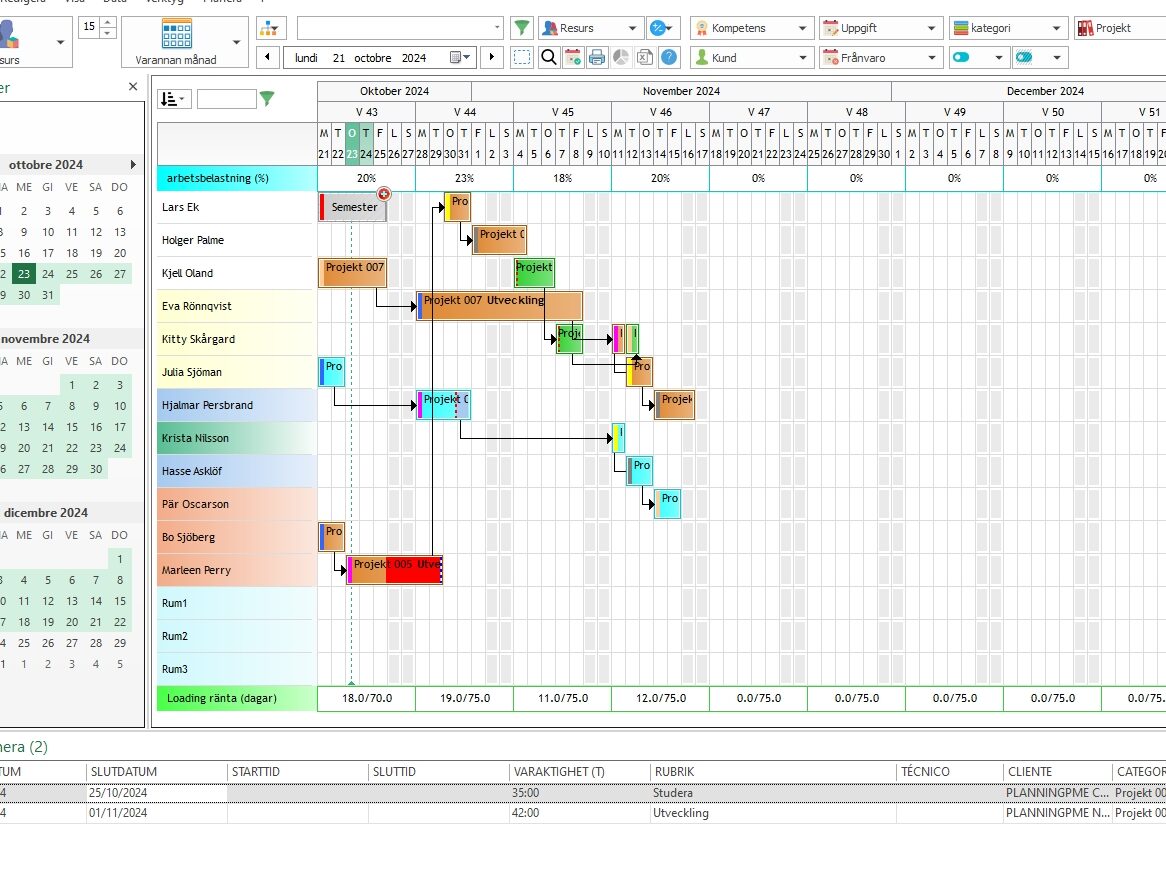Image resolution: width=1166 pixels, height=892 pixels.
Task: Apply the green filter next to resource field
Action: pos(267,98)
